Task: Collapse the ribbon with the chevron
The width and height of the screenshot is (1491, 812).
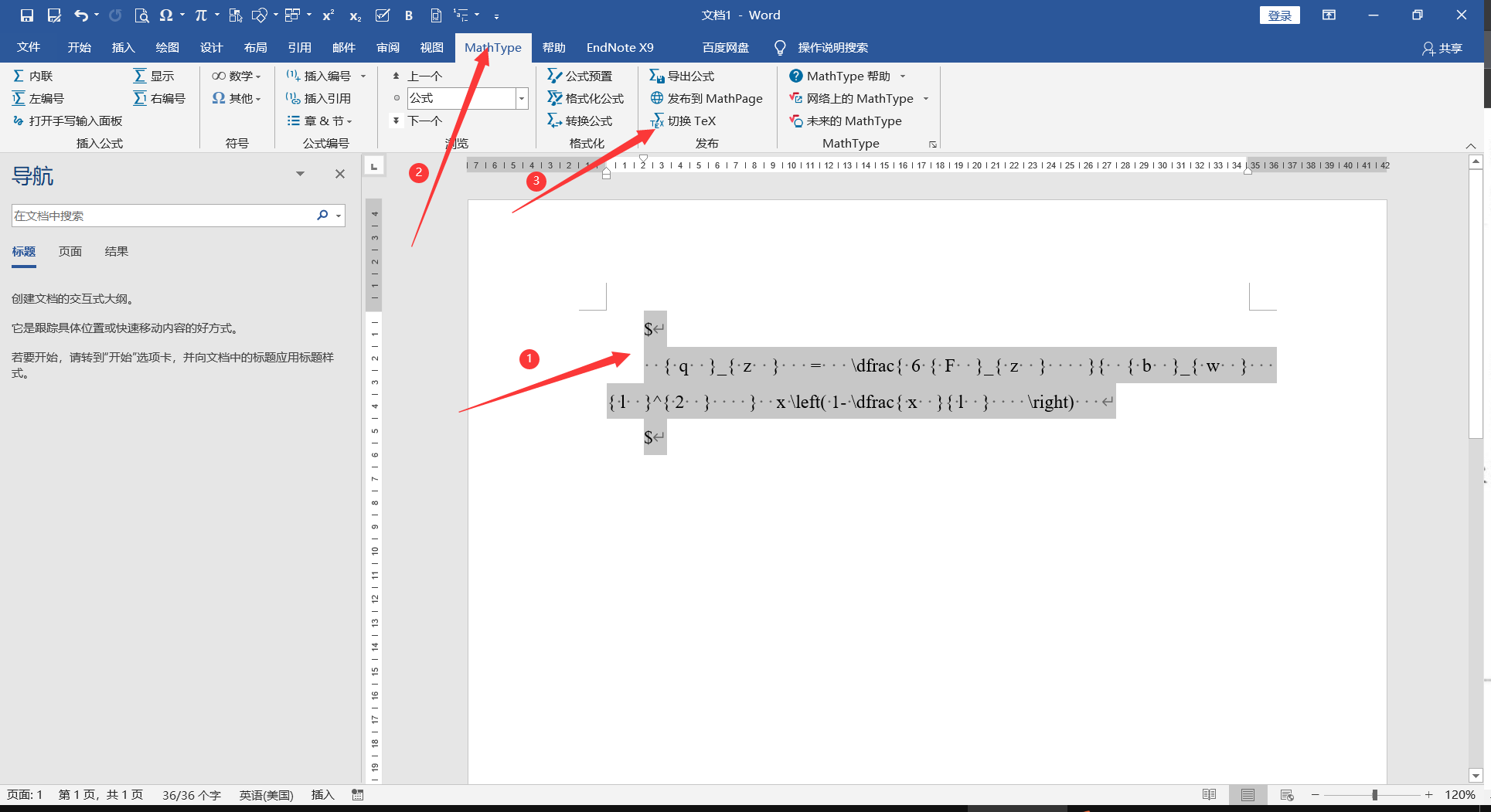Action: point(1471,146)
